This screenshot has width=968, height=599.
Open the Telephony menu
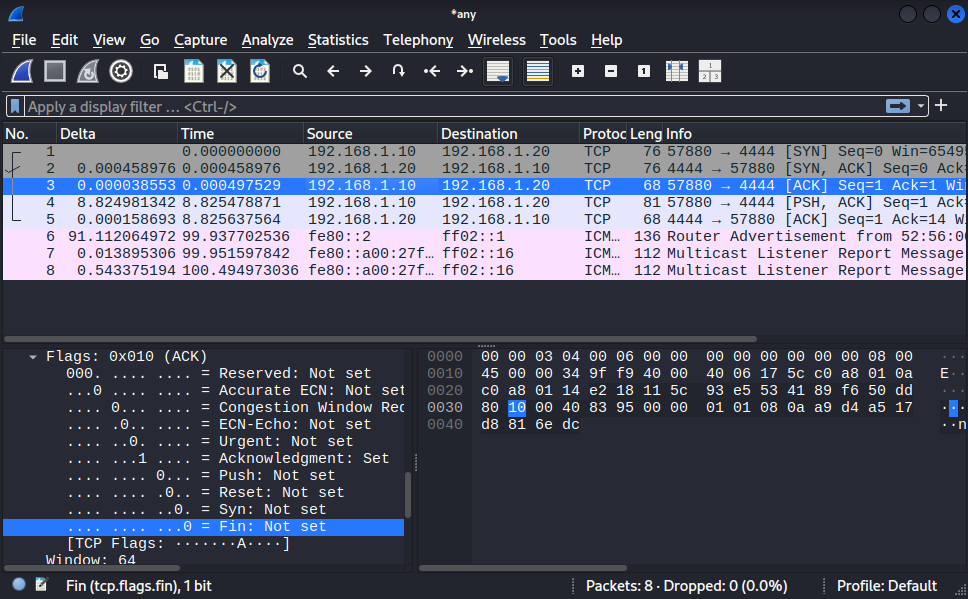tap(418, 40)
